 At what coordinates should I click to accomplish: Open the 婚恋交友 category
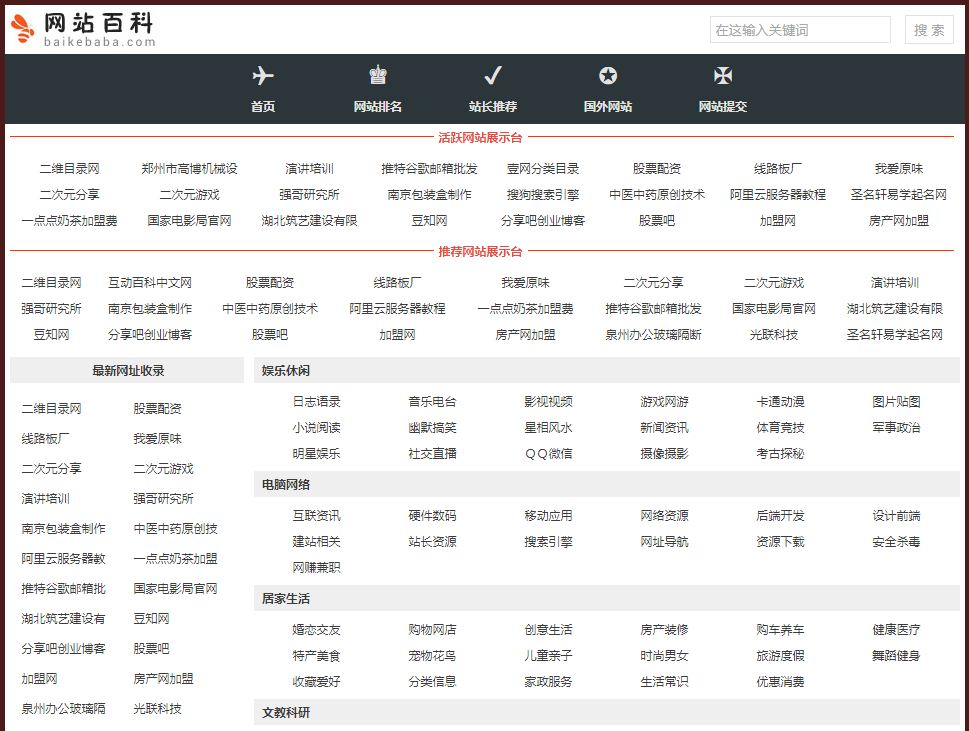[x=316, y=630]
